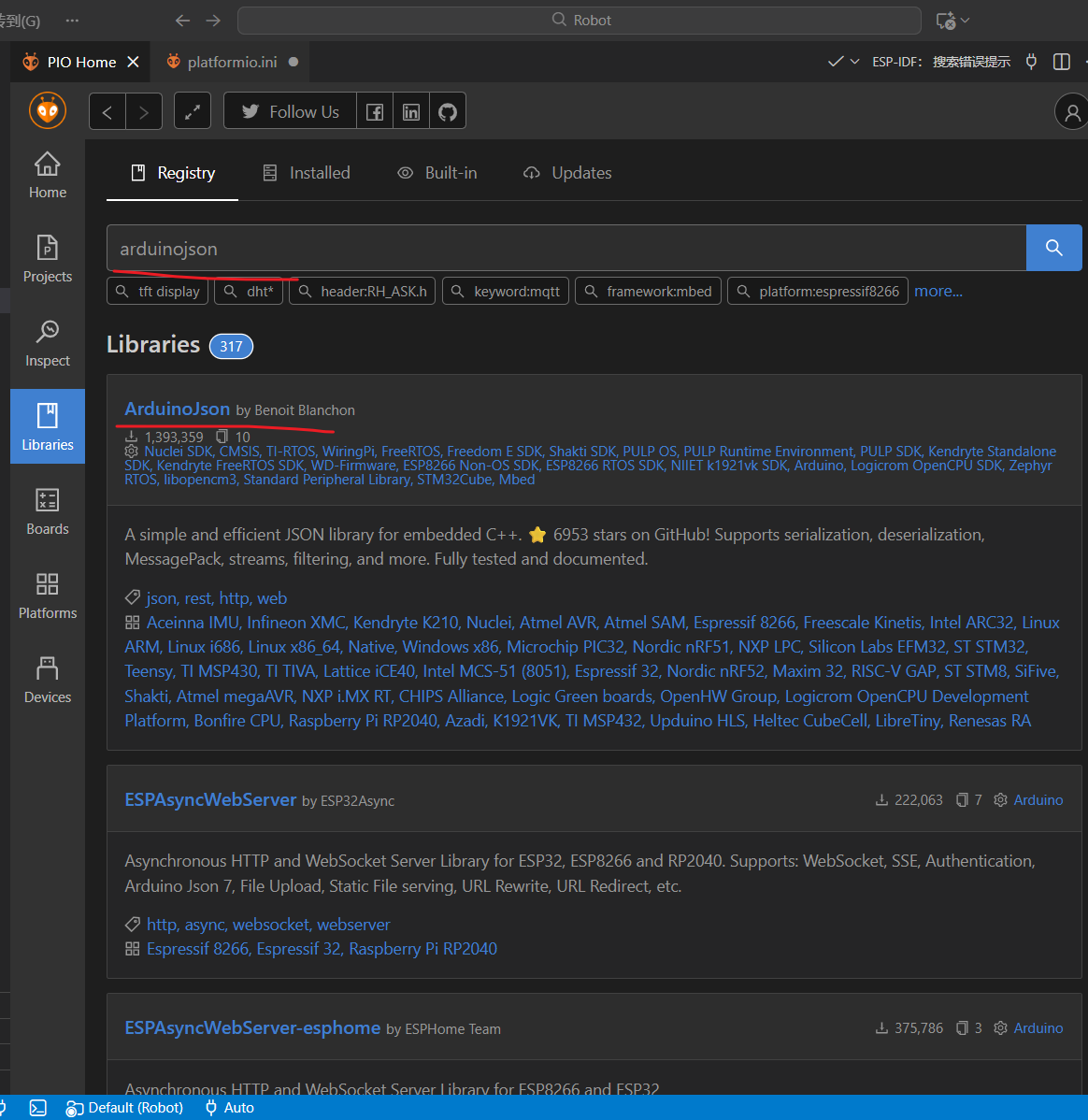This screenshot has width=1088, height=1120.
Task: Navigate forward with the title bar arrow
Action: 213,20
